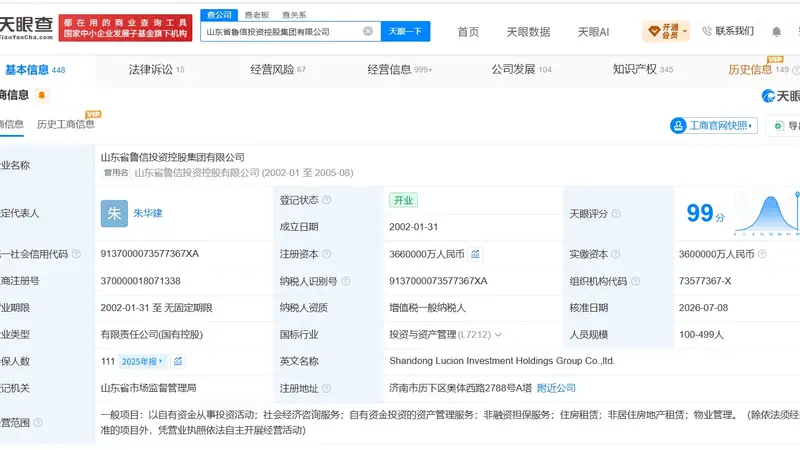
Task: Open the 2025年报 annual report selector
Action: [x=142, y=361]
